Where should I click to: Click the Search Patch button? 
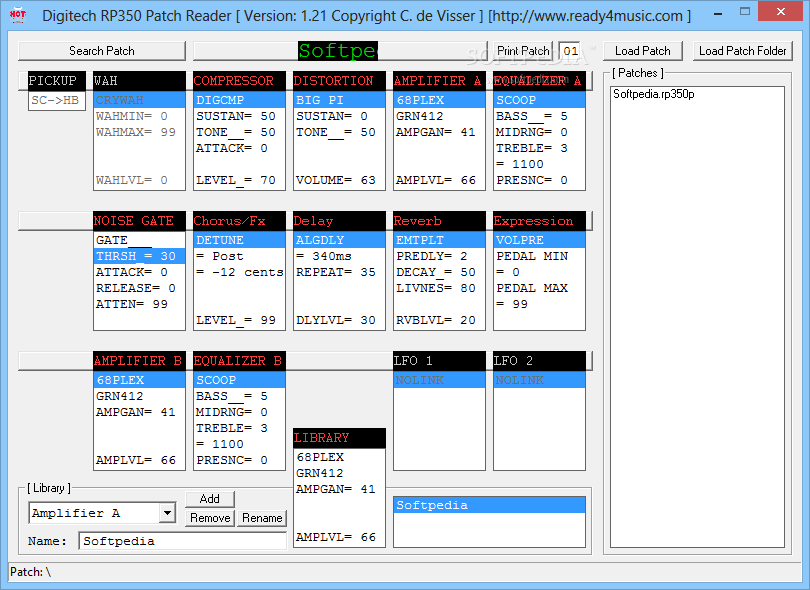point(102,51)
